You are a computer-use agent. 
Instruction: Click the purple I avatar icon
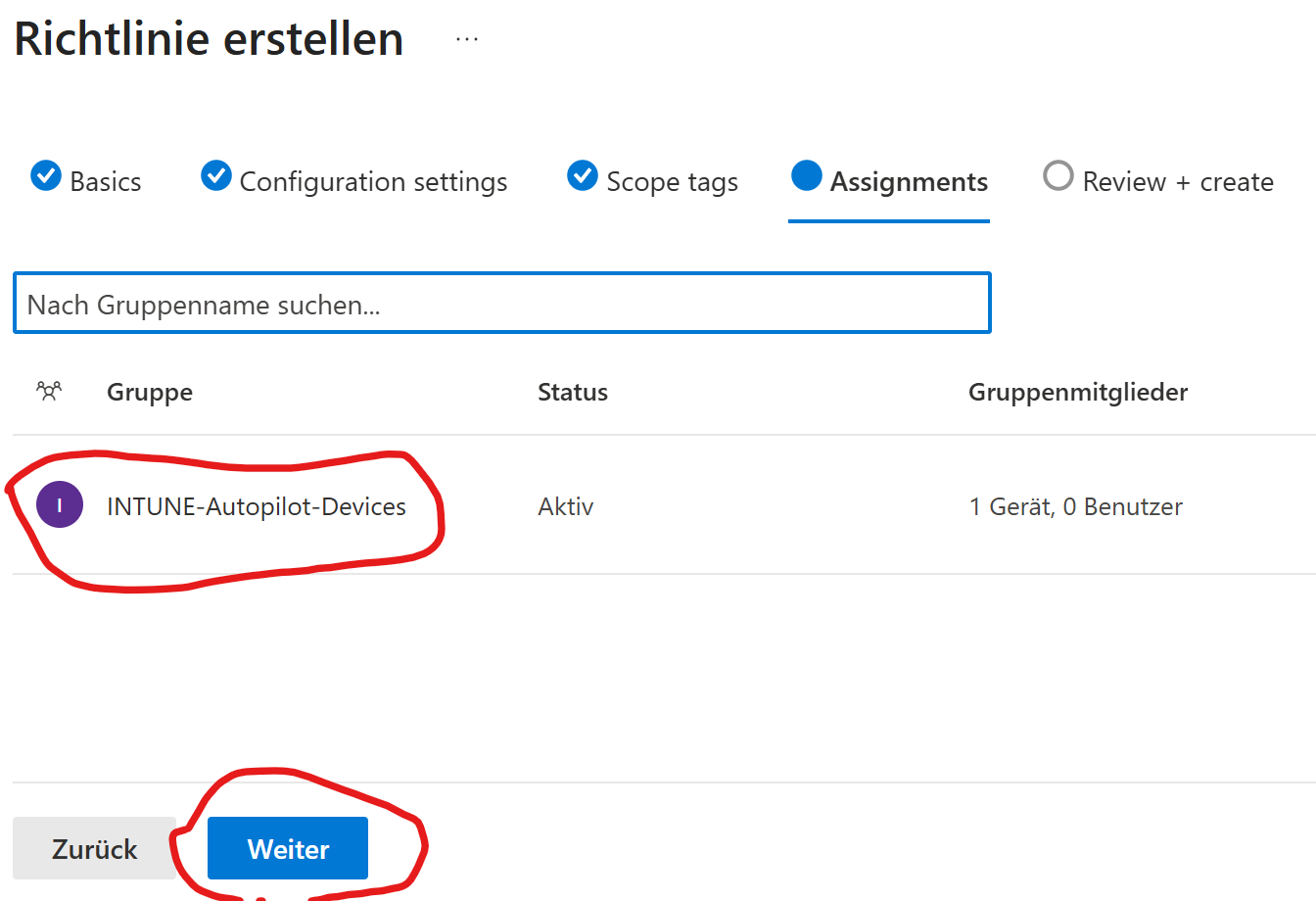[60, 505]
